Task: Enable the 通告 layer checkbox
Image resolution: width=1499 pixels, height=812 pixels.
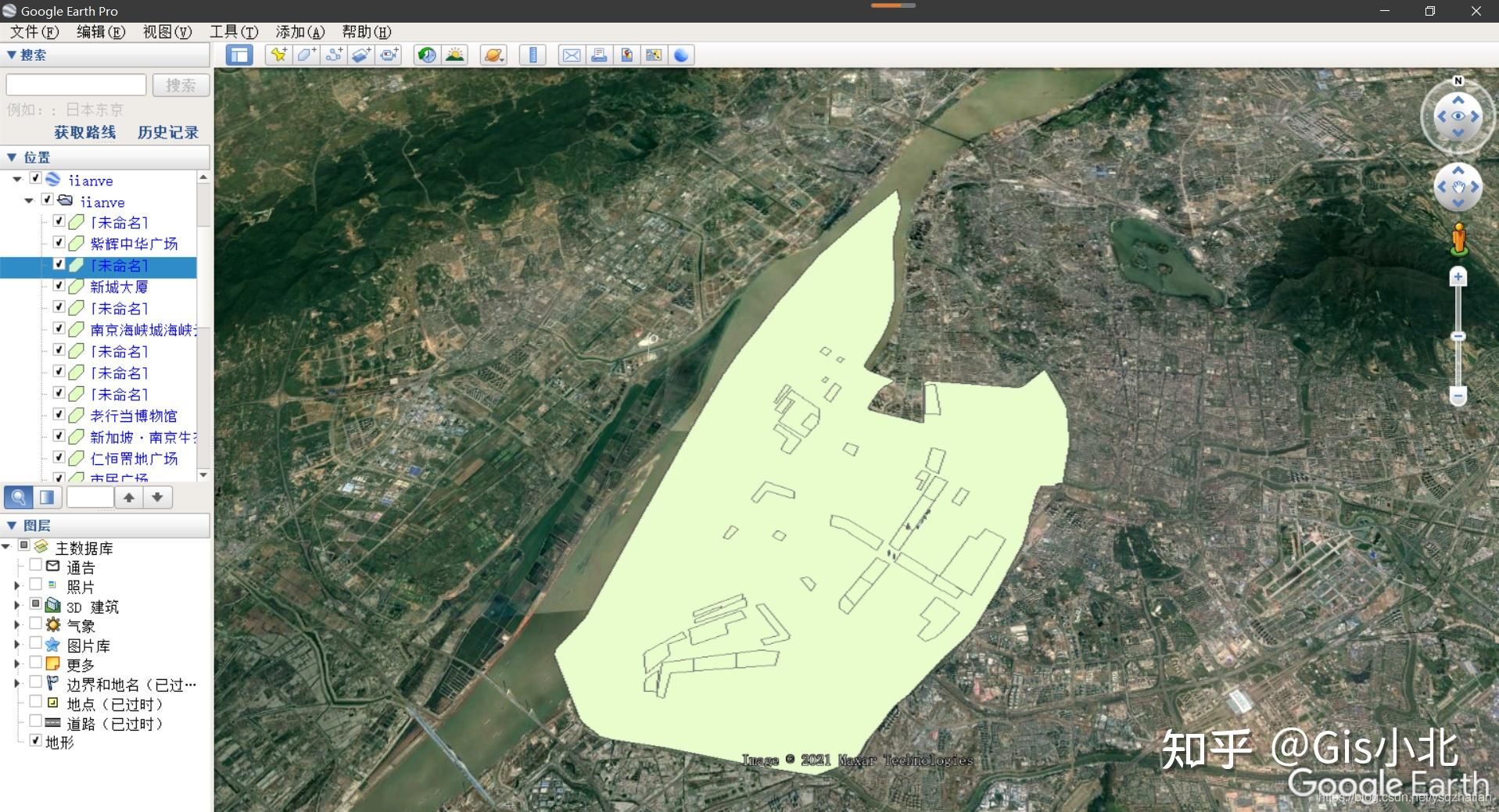Action: coord(35,565)
